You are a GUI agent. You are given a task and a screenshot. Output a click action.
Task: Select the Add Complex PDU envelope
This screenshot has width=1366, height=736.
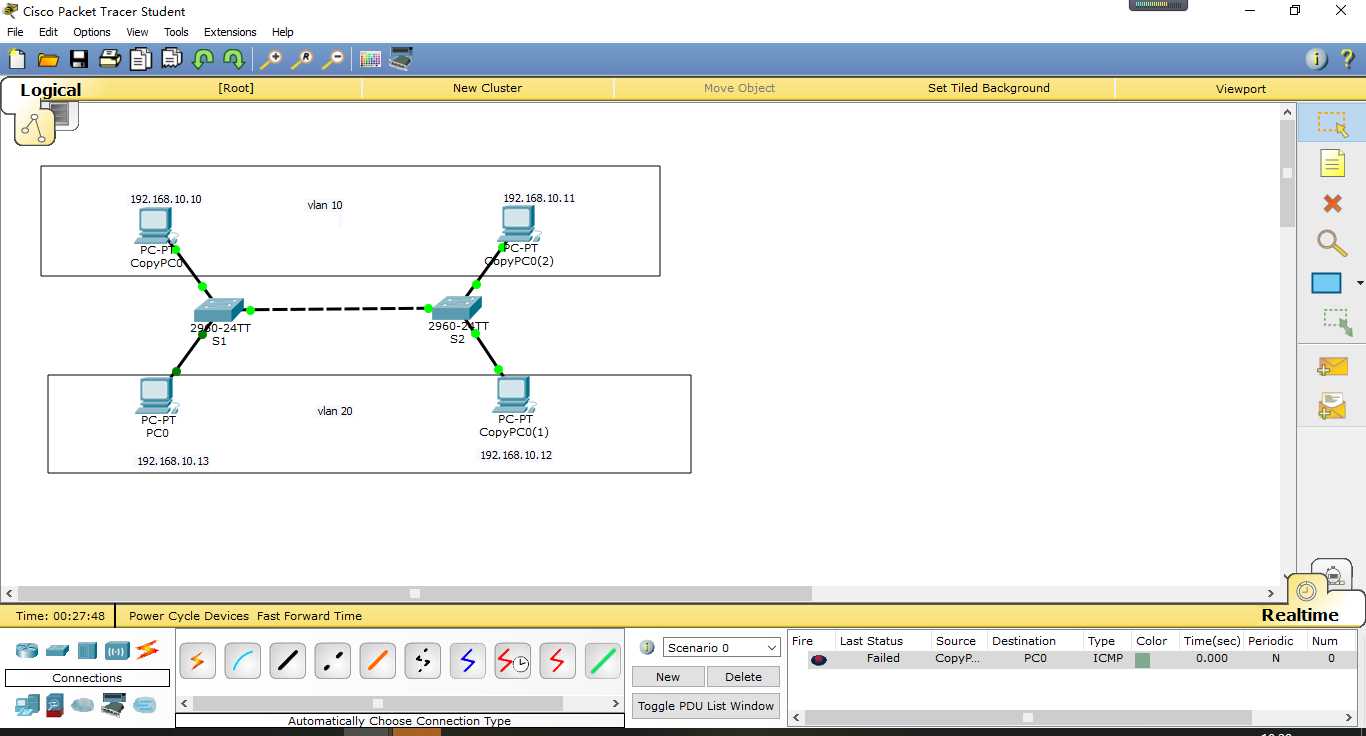pyautogui.click(x=1332, y=406)
